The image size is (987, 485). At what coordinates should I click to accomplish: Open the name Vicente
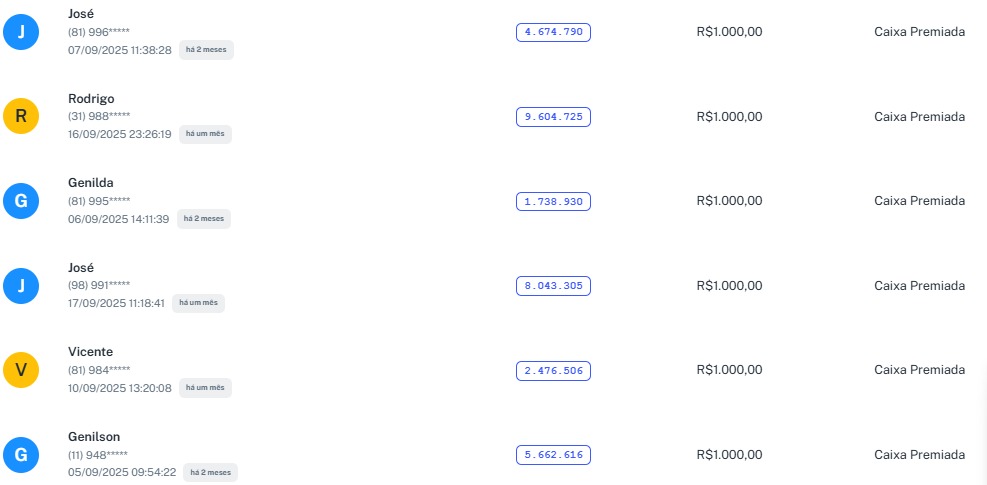(90, 352)
